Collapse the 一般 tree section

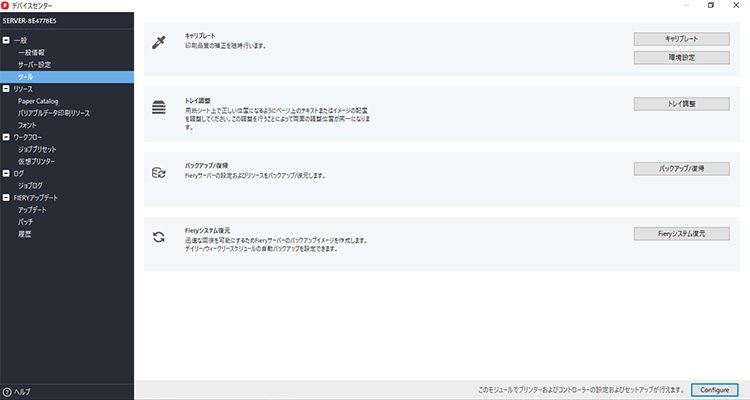[x=6, y=40]
